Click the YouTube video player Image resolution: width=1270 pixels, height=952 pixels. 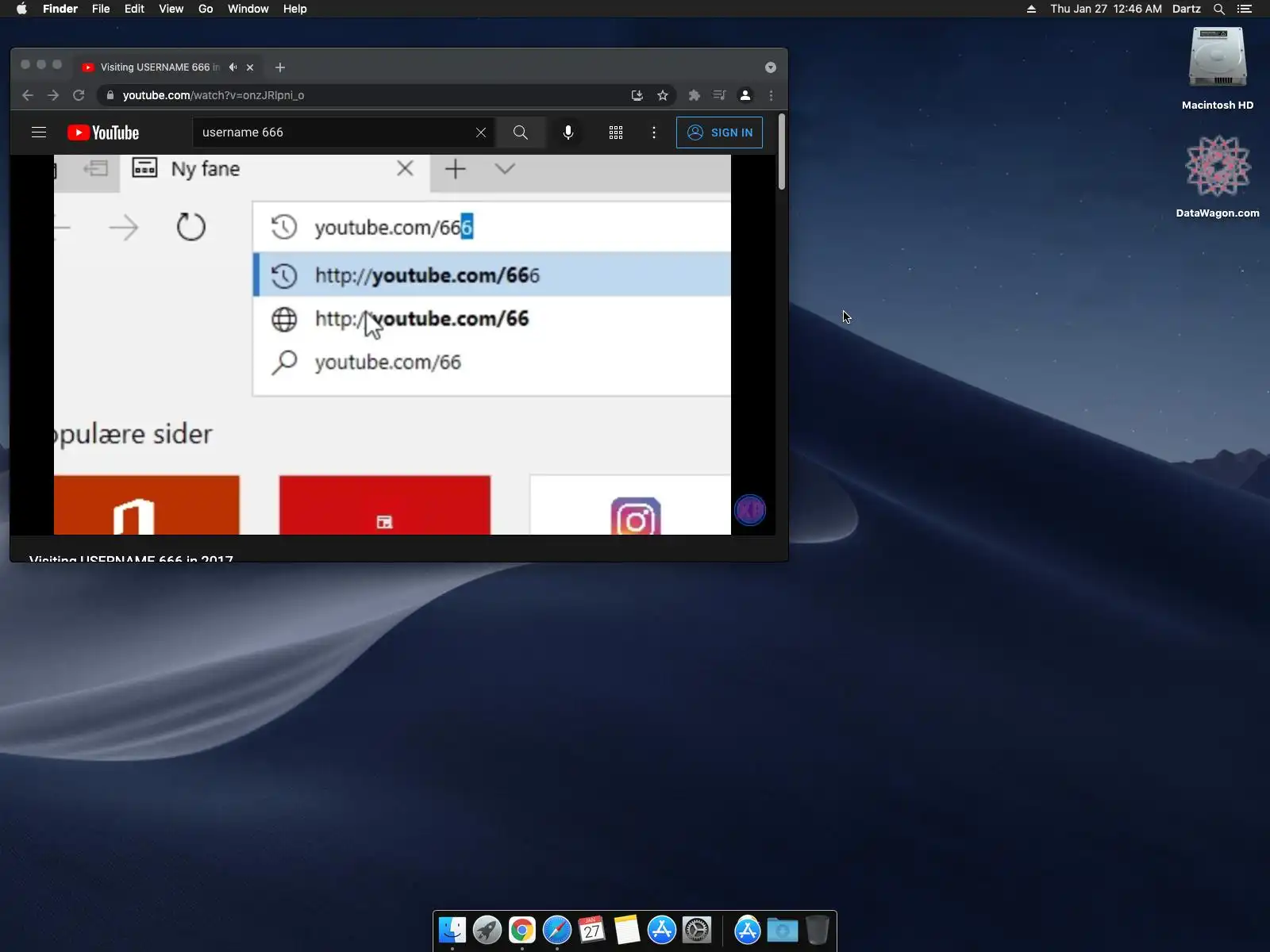click(x=392, y=344)
